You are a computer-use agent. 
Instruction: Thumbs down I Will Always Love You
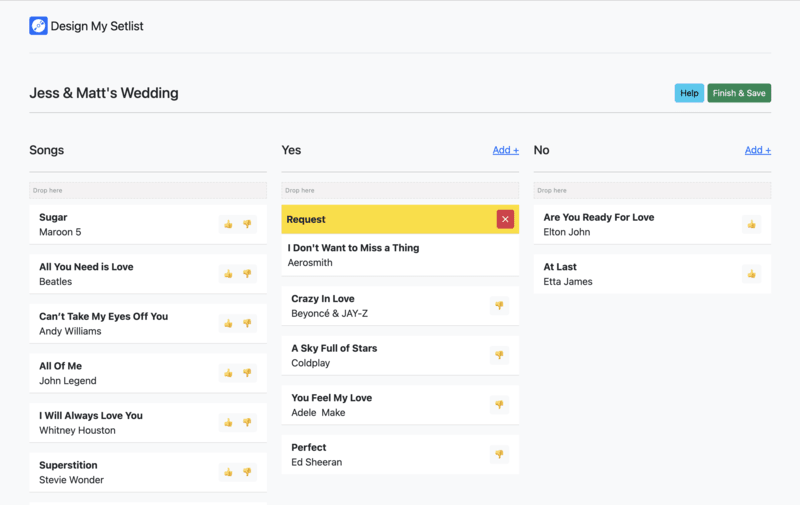click(x=247, y=422)
